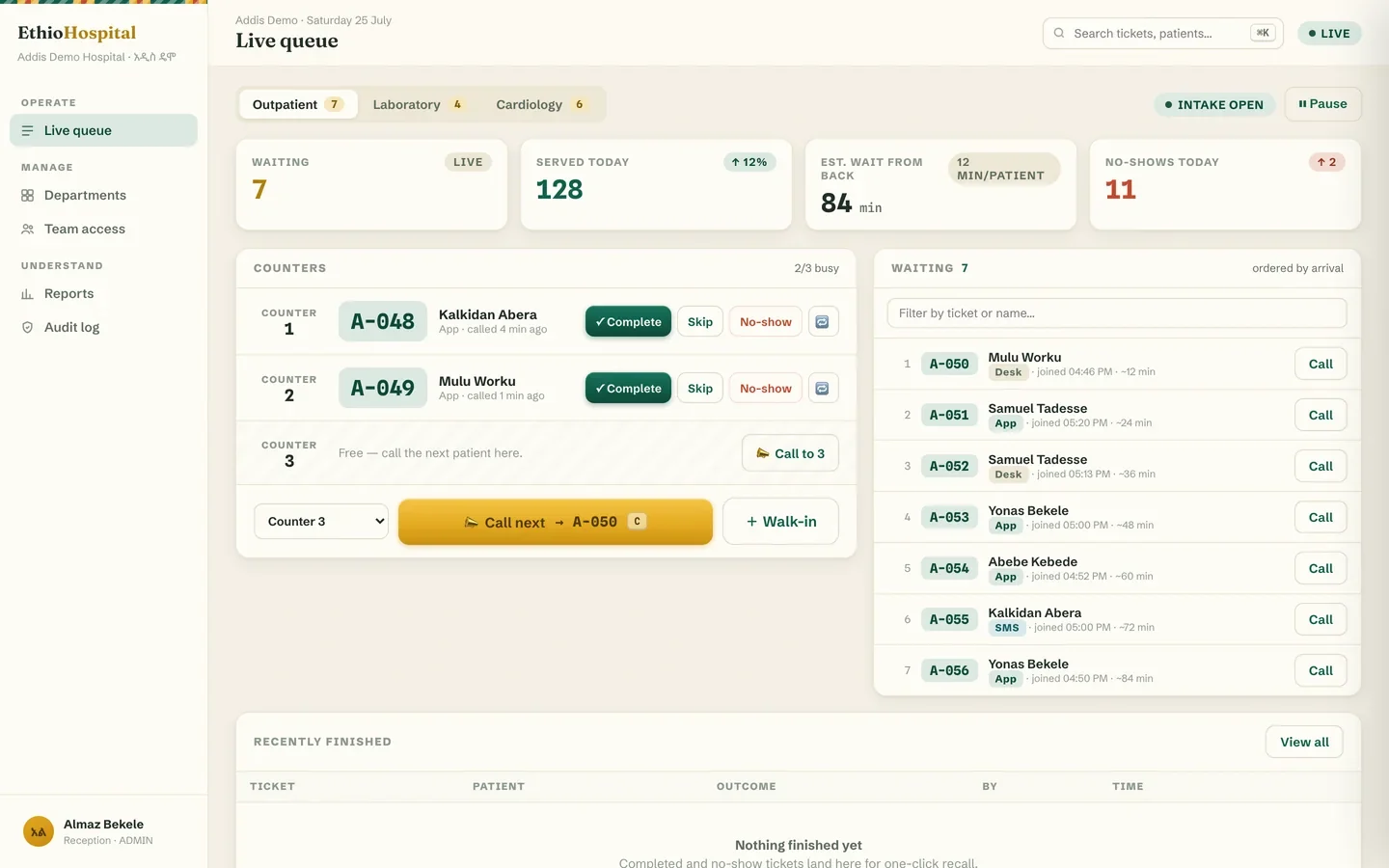1389x868 pixels.
Task: Click the icon button on Counter 2 row
Action: [x=823, y=389]
